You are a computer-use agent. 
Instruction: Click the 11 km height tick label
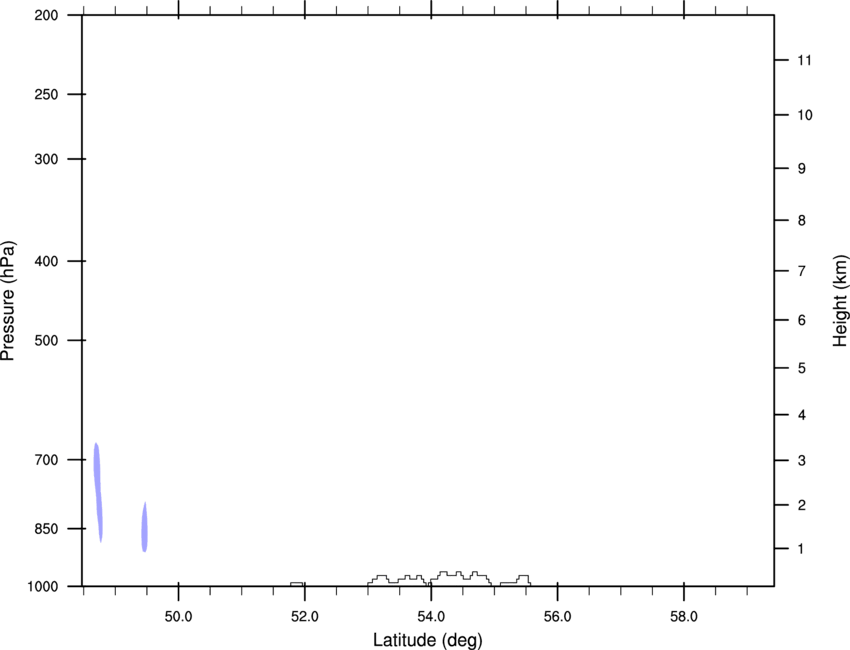click(x=800, y=61)
